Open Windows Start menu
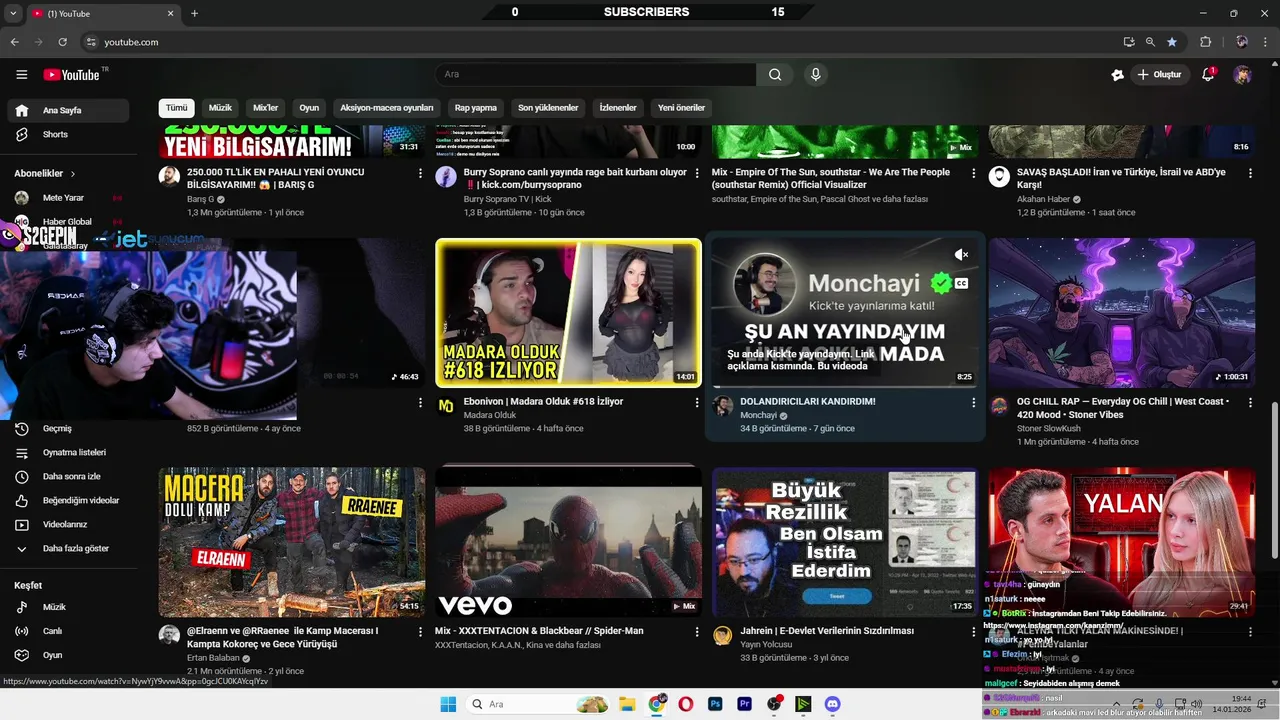The image size is (1280, 720). pos(447,704)
